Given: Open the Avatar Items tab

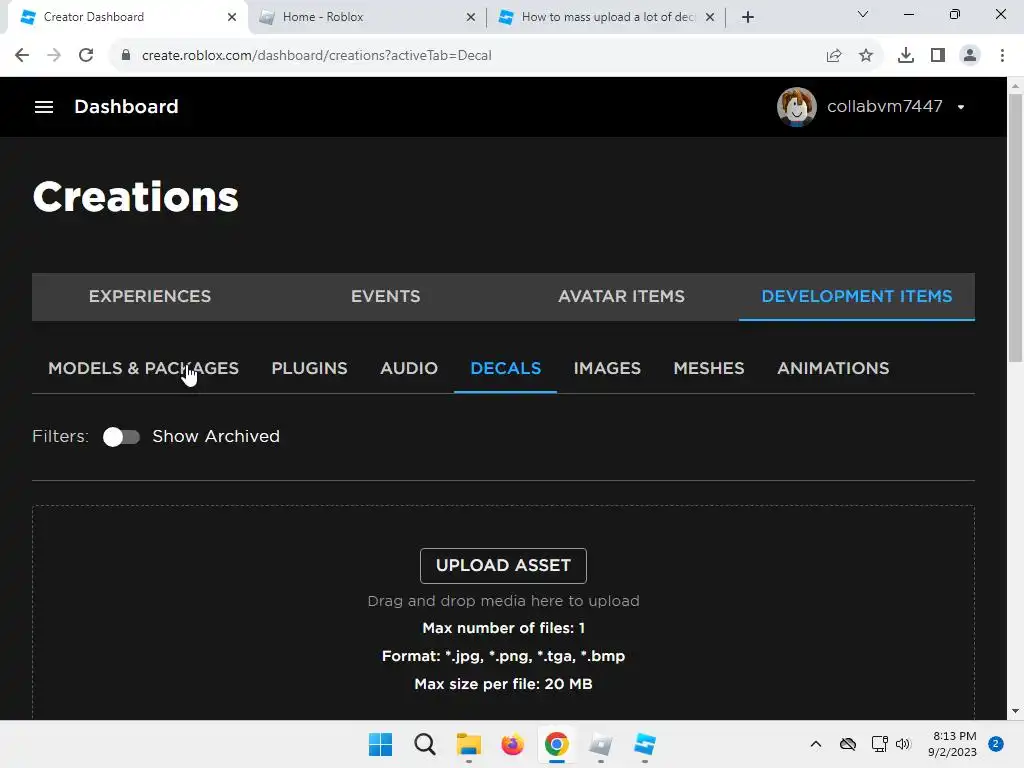Looking at the screenshot, I should click(621, 296).
